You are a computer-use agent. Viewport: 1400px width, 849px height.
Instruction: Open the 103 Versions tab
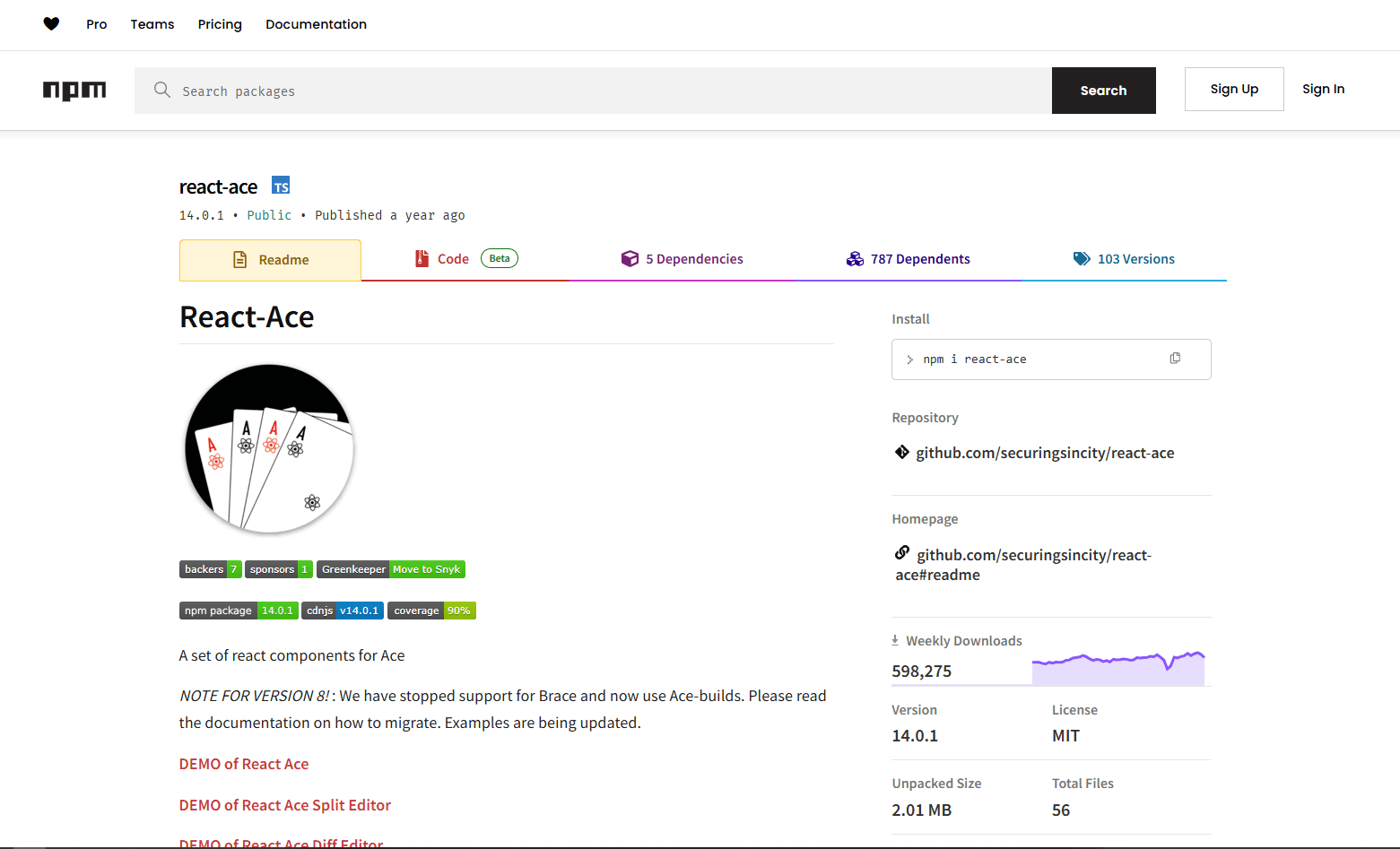1124,258
